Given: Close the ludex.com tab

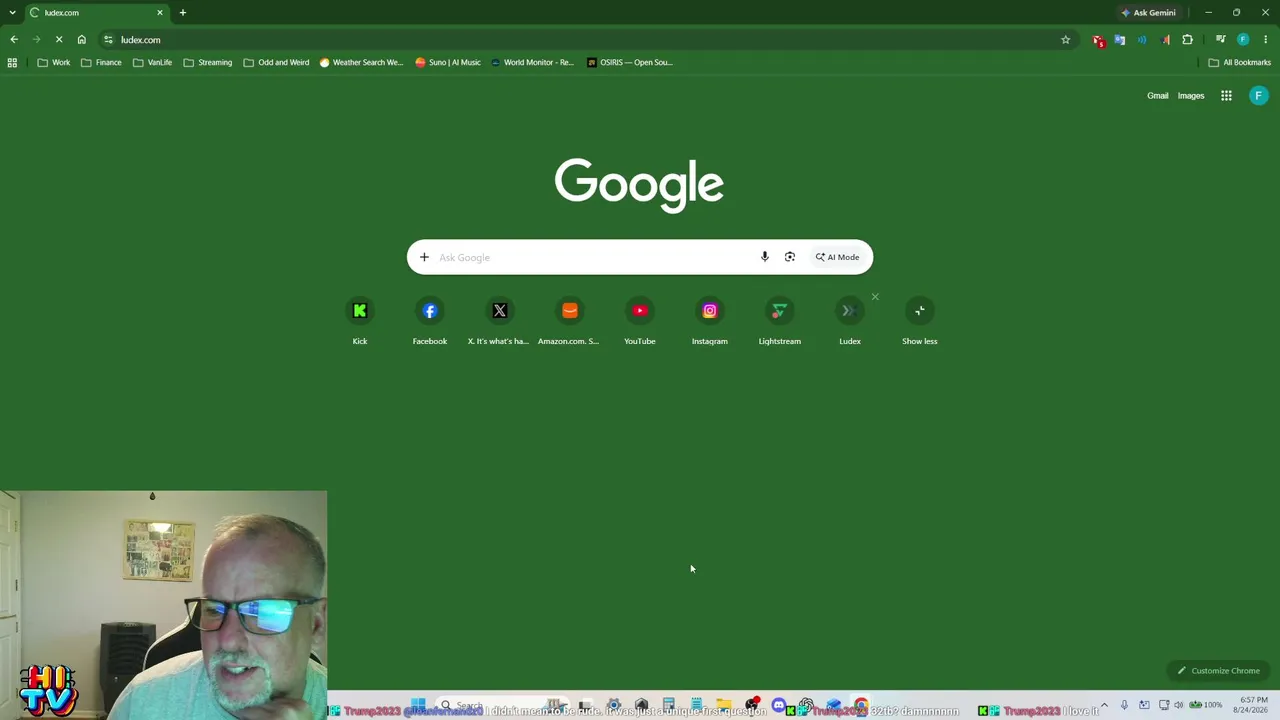Looking at the screenshot, I should point(159,13).
